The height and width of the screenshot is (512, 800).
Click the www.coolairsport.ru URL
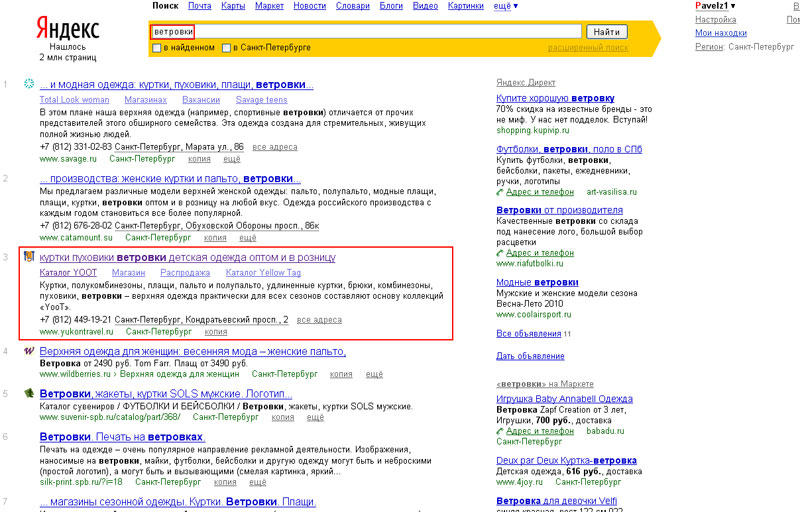pos(534,315)
